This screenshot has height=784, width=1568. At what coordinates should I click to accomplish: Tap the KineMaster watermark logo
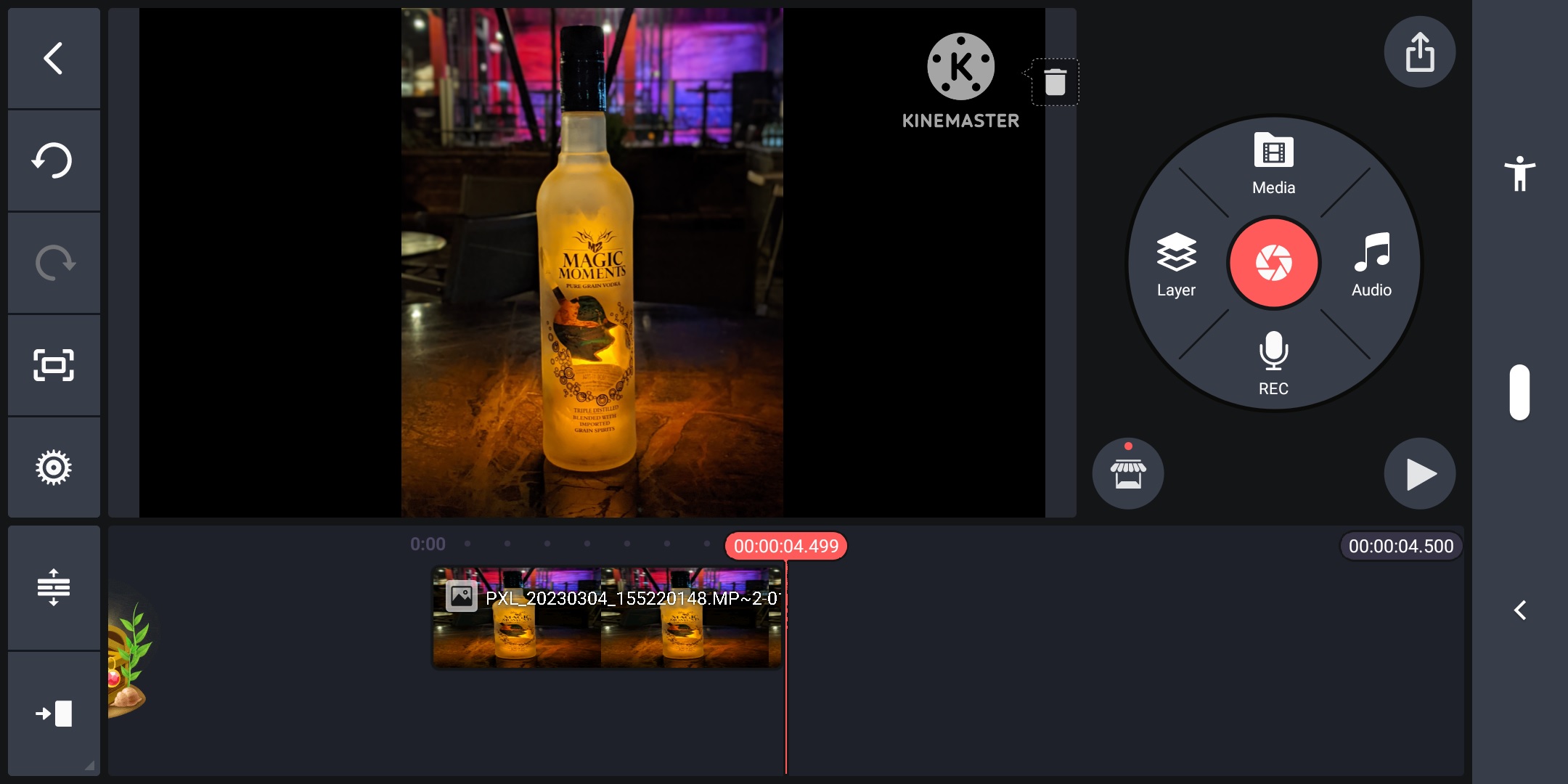pos(960,81)
